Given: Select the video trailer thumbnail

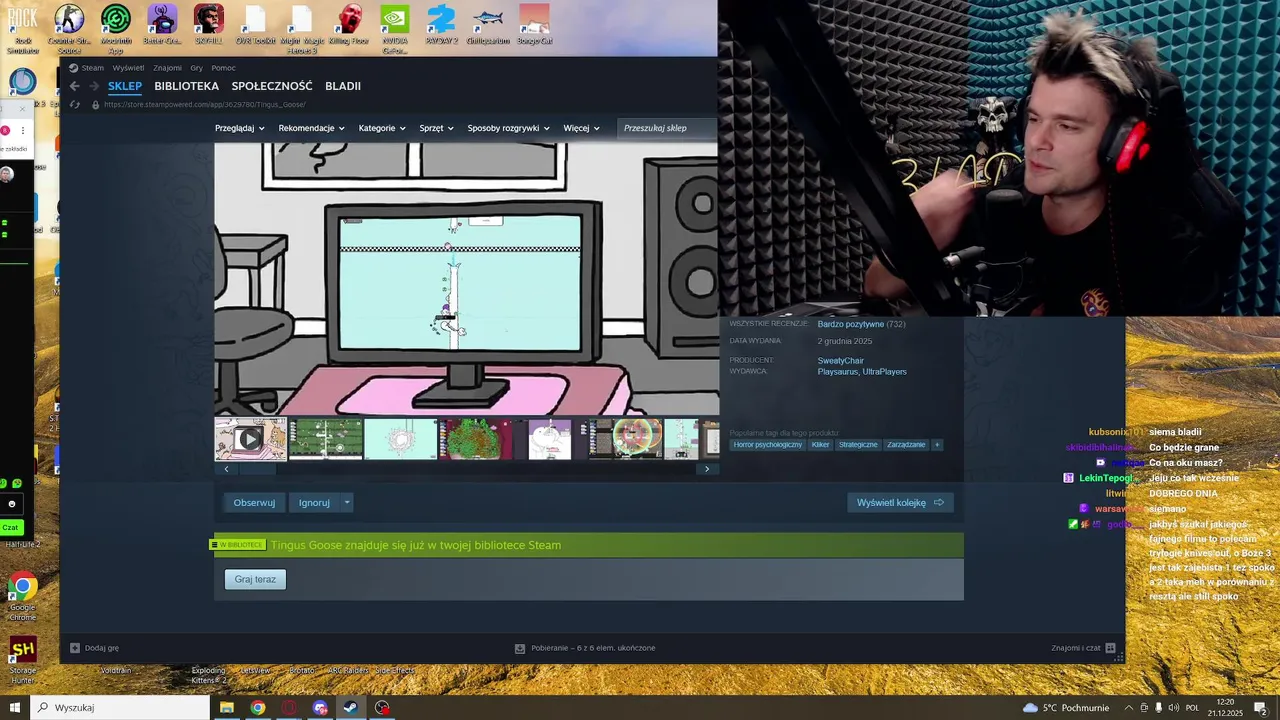Looking at the screenshot, I should [250, 439].
